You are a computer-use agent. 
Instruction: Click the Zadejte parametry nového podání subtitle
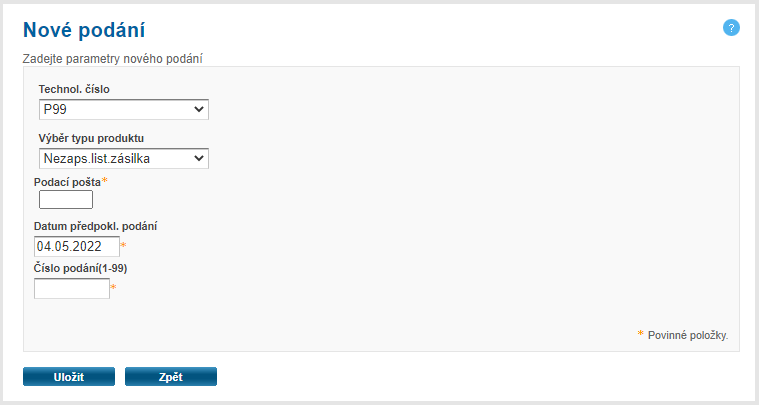(x=120, y=59)
